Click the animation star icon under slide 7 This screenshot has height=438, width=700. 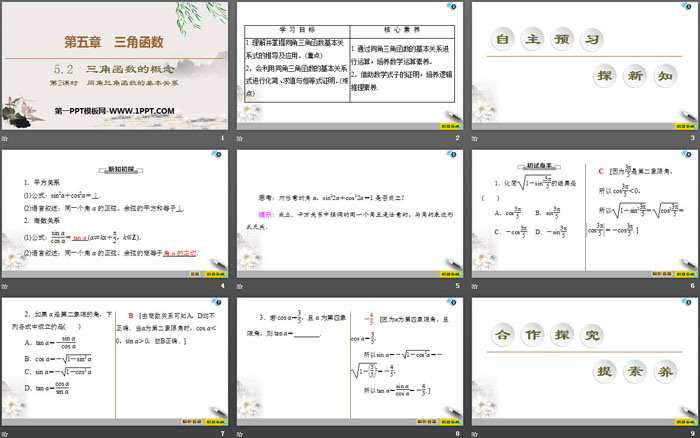tap(6, 432)
